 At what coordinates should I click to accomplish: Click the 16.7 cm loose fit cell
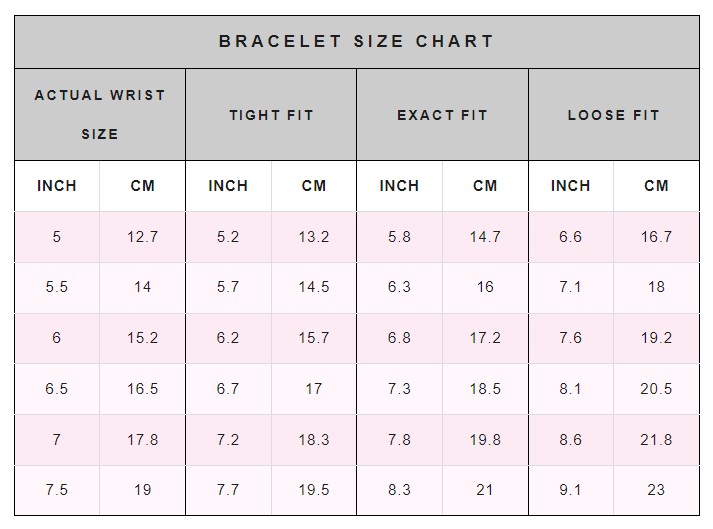pos(656,237)
